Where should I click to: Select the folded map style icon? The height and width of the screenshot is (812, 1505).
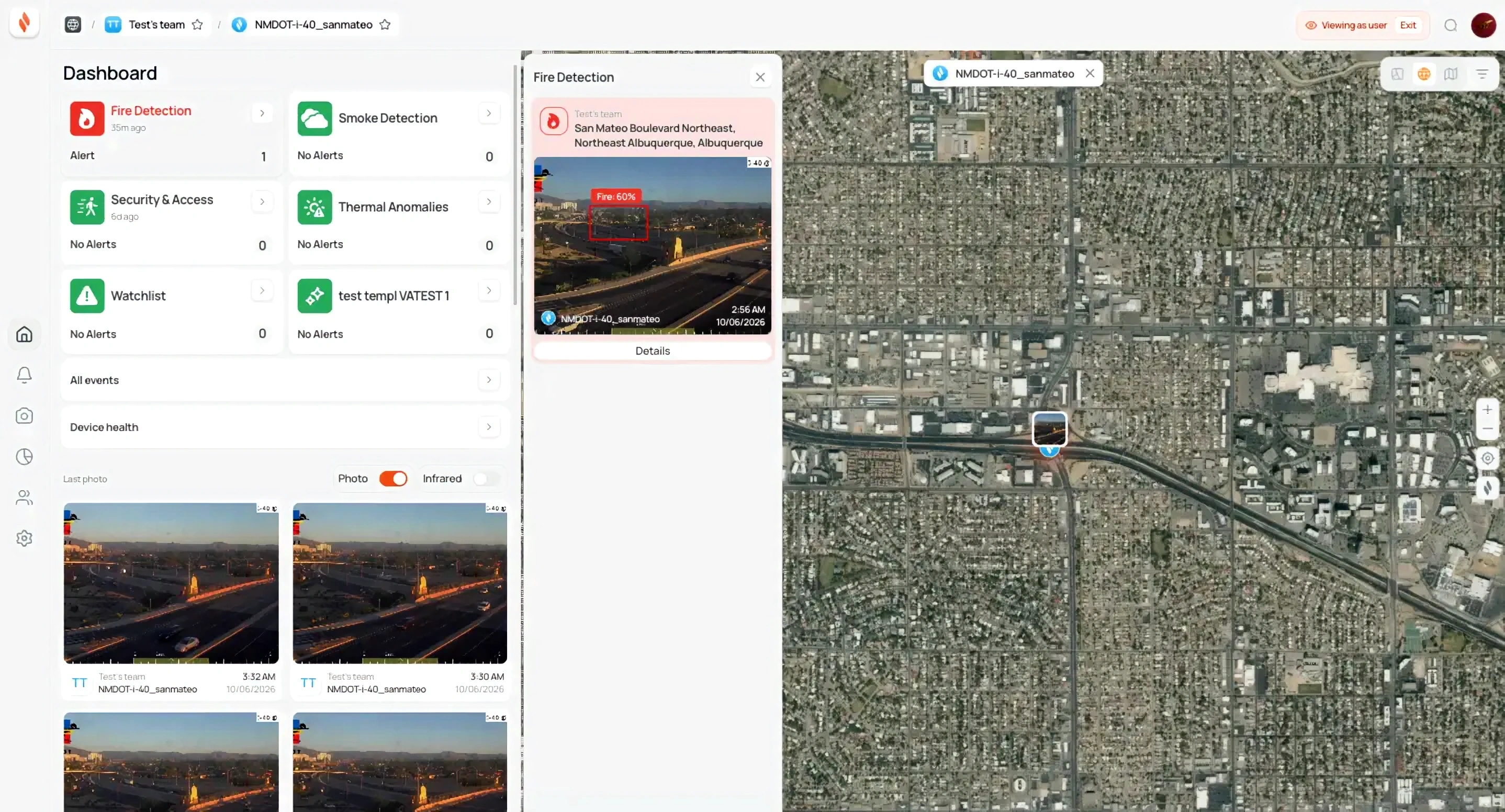point(1451,74)
